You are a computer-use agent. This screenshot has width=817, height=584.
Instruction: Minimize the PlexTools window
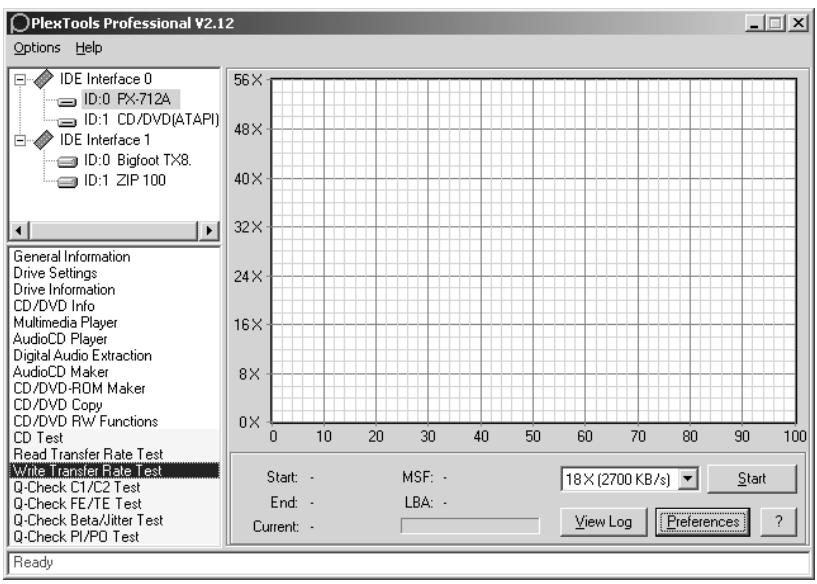coord(754,23)
